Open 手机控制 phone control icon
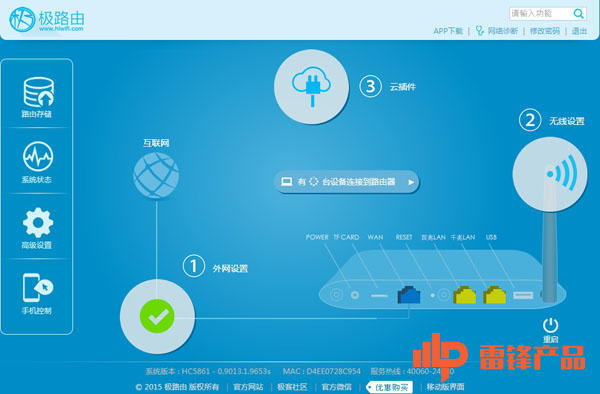 (x=38, y=287)
